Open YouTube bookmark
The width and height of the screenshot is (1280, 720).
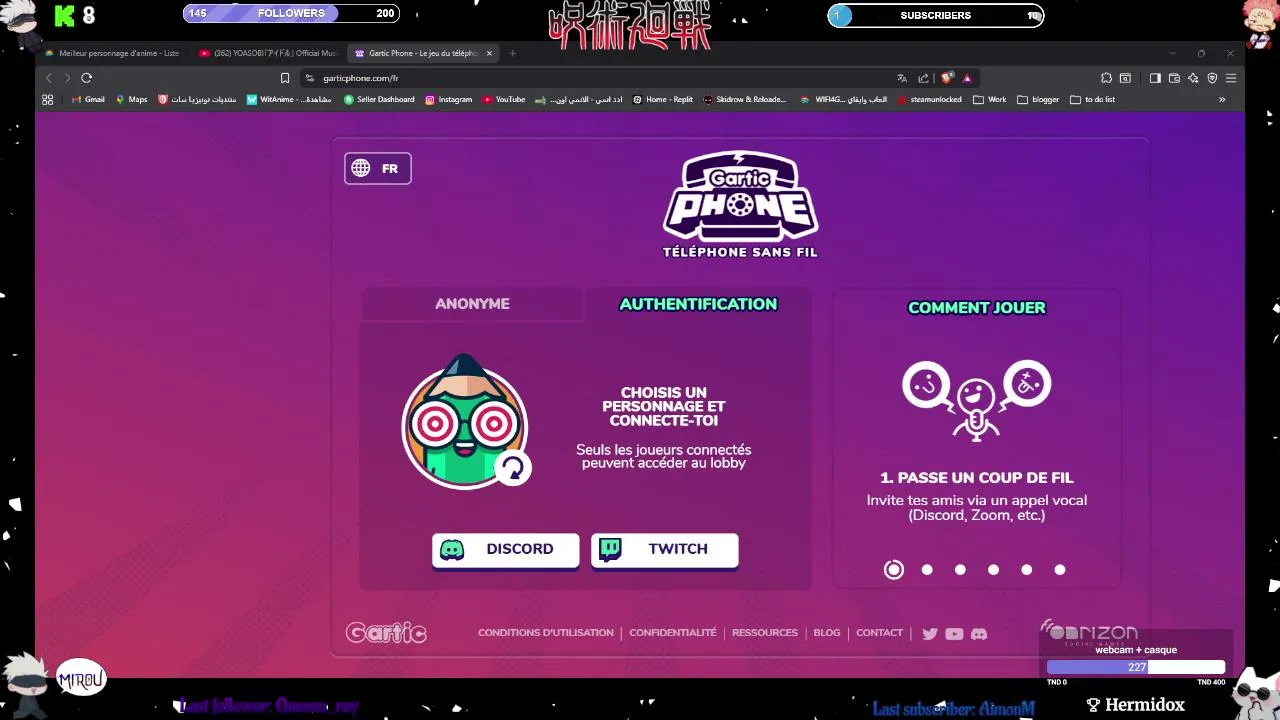point(503,99)
